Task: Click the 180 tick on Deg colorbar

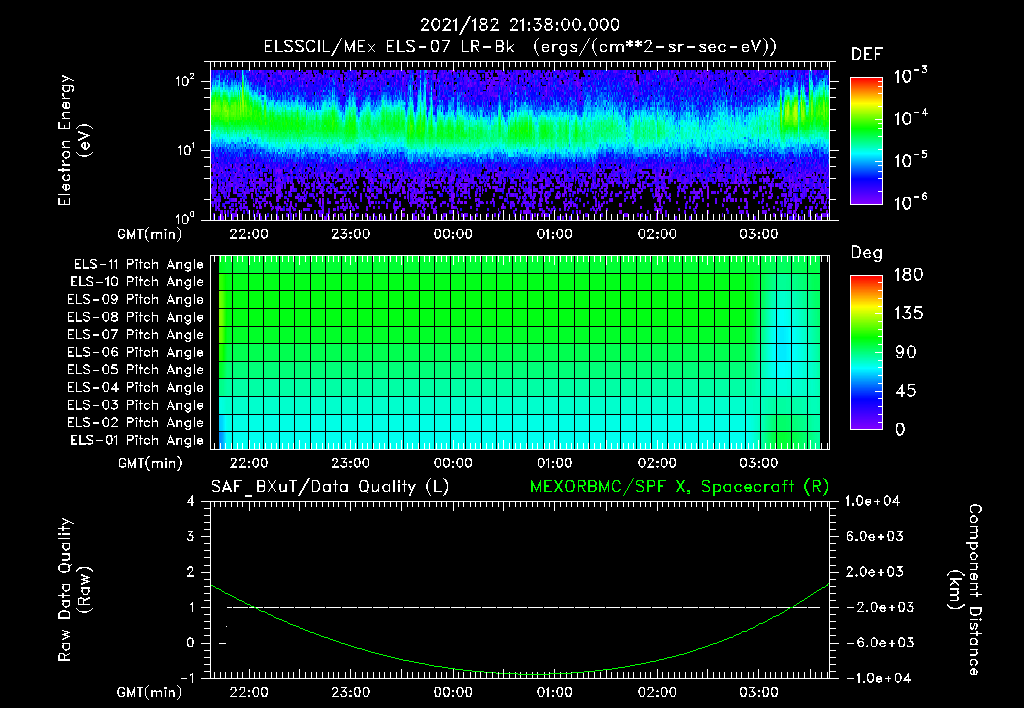Action: 908,275
